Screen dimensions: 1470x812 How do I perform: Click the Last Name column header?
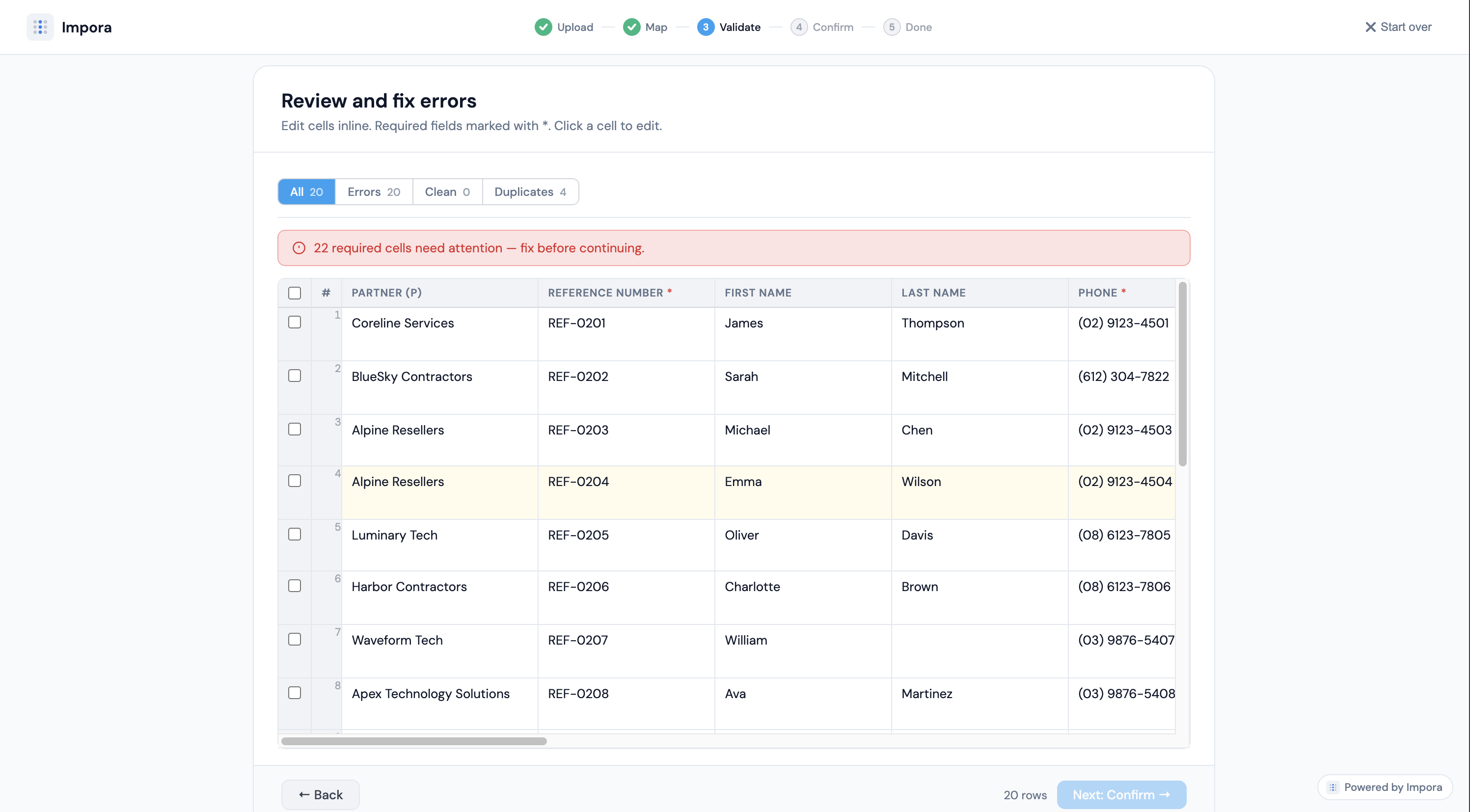click(x=979, y=293)
